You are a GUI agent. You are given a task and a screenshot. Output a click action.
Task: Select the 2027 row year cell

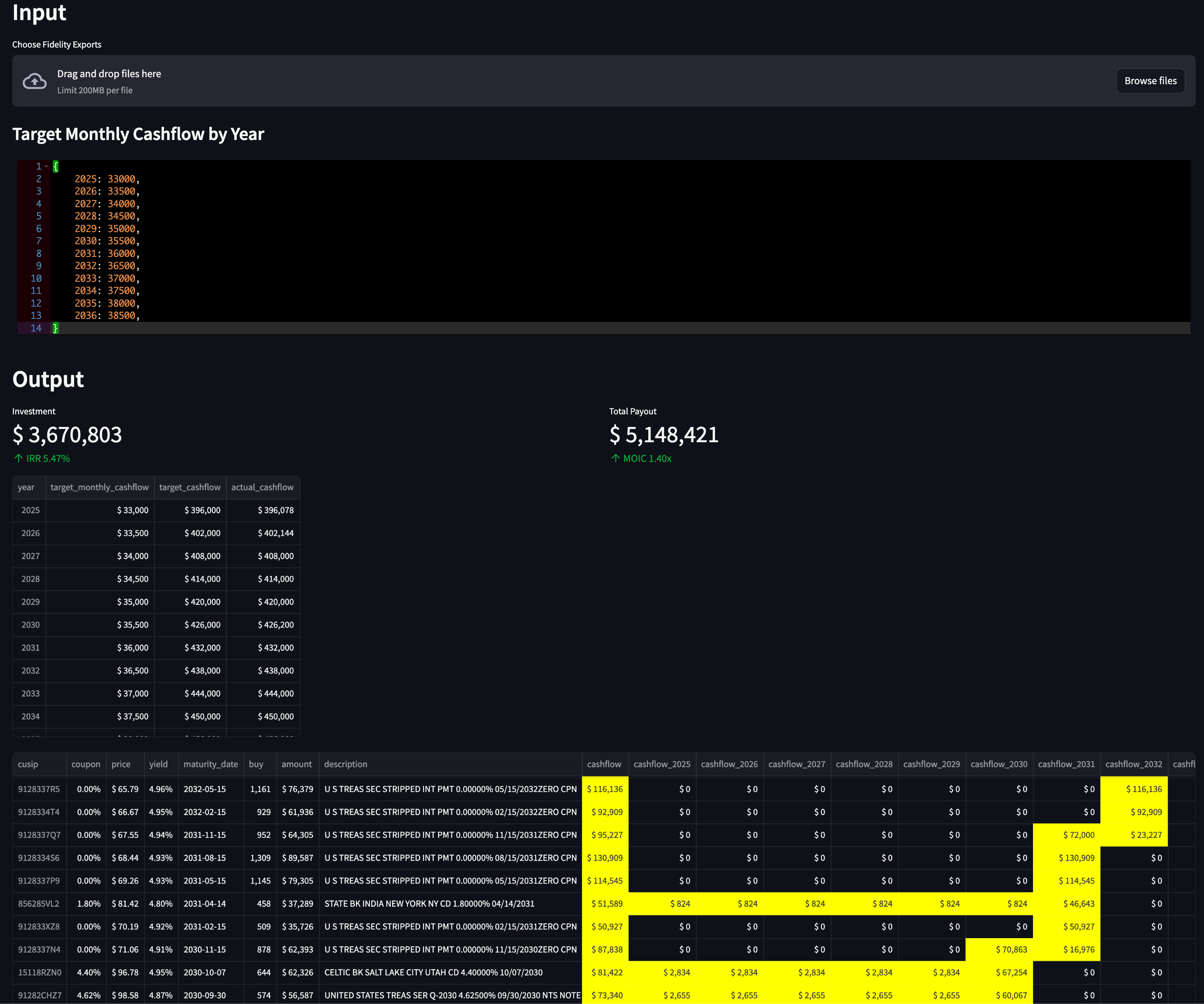pyautogui.click(x=29, y=556)
